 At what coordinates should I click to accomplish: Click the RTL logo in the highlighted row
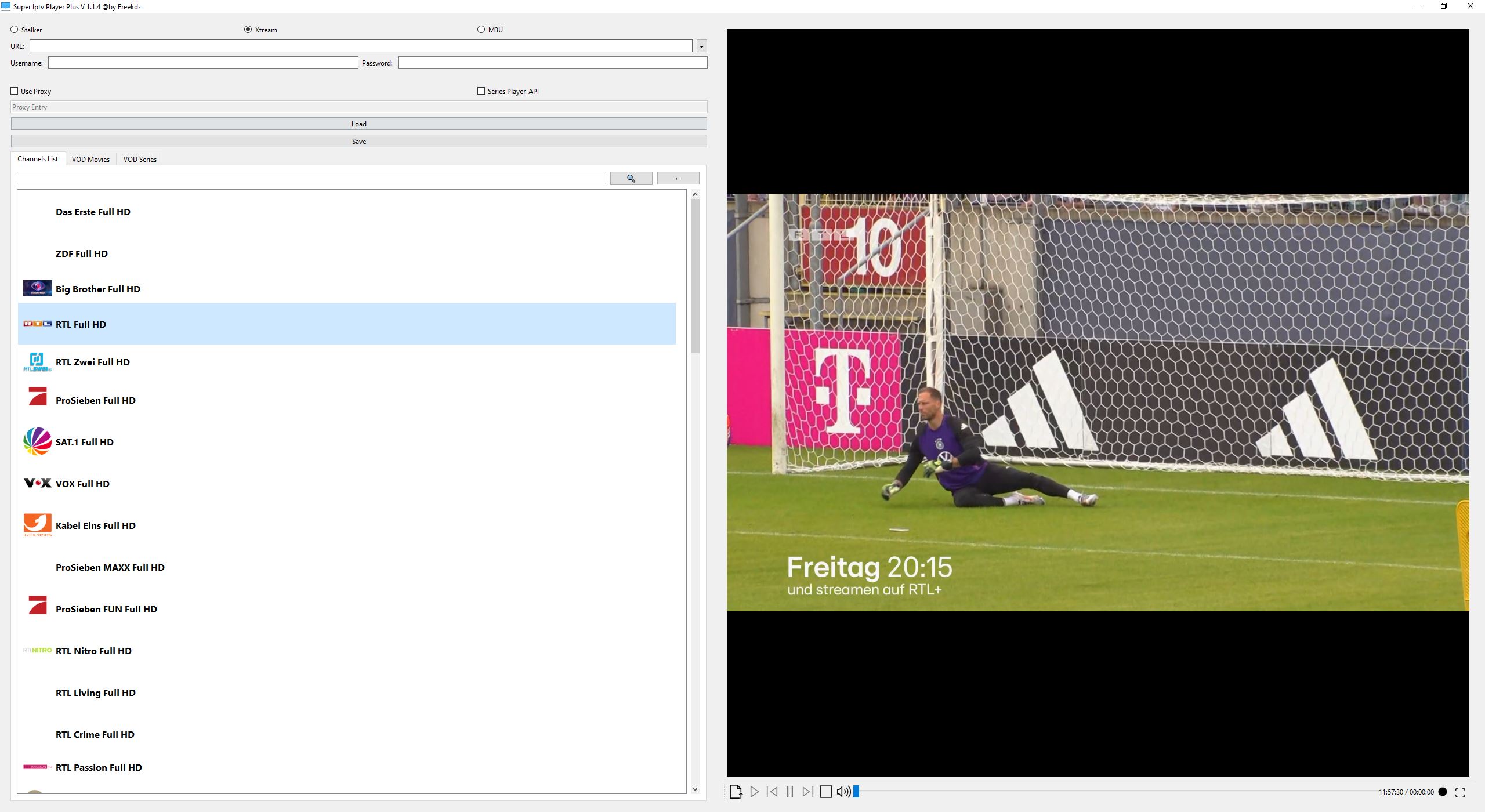tap(37, 324)
